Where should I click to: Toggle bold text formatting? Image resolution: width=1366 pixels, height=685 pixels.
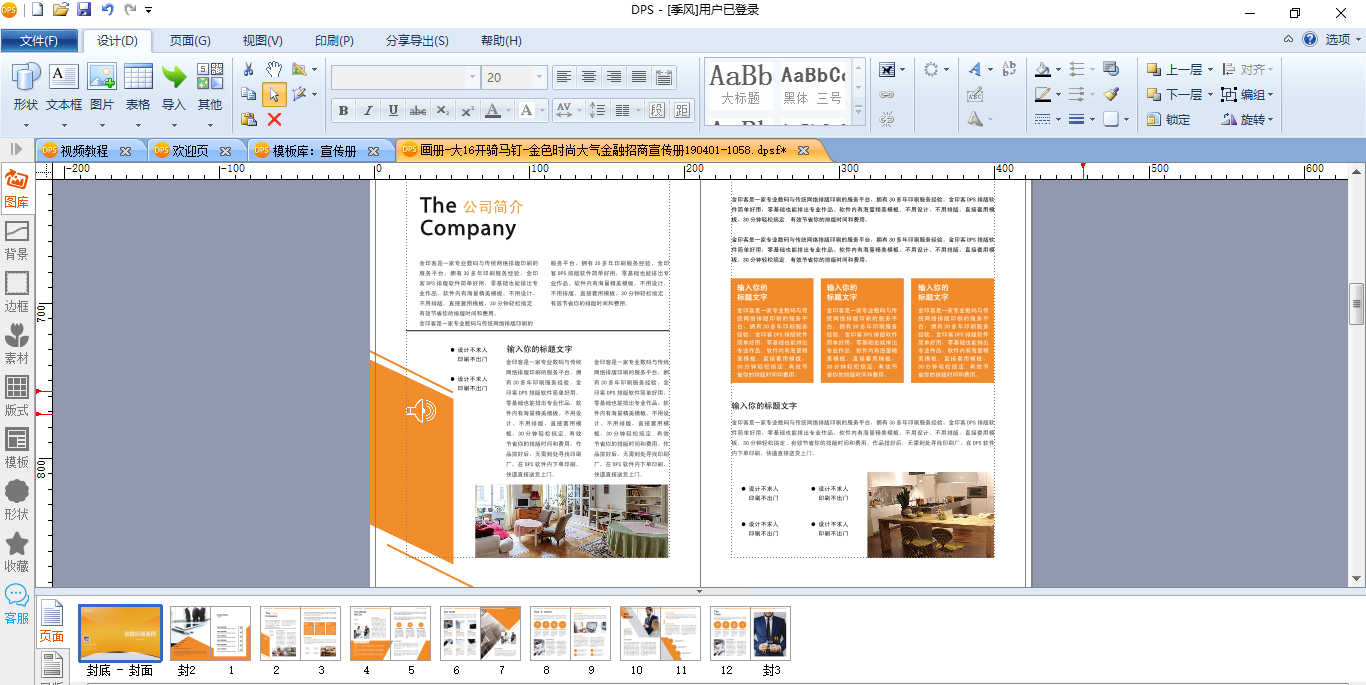click(x=344, y=110)
